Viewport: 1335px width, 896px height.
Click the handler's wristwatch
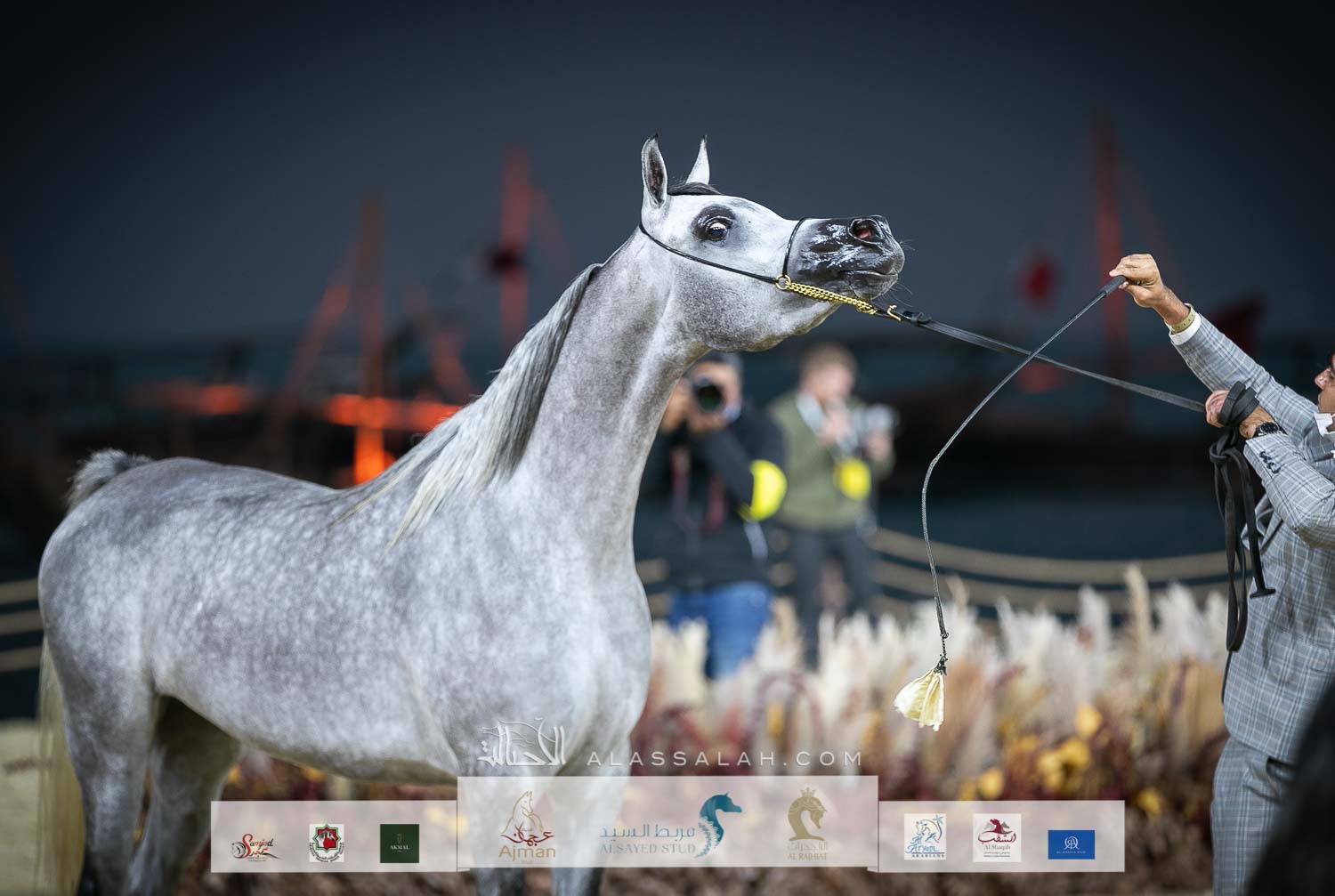1266,430
